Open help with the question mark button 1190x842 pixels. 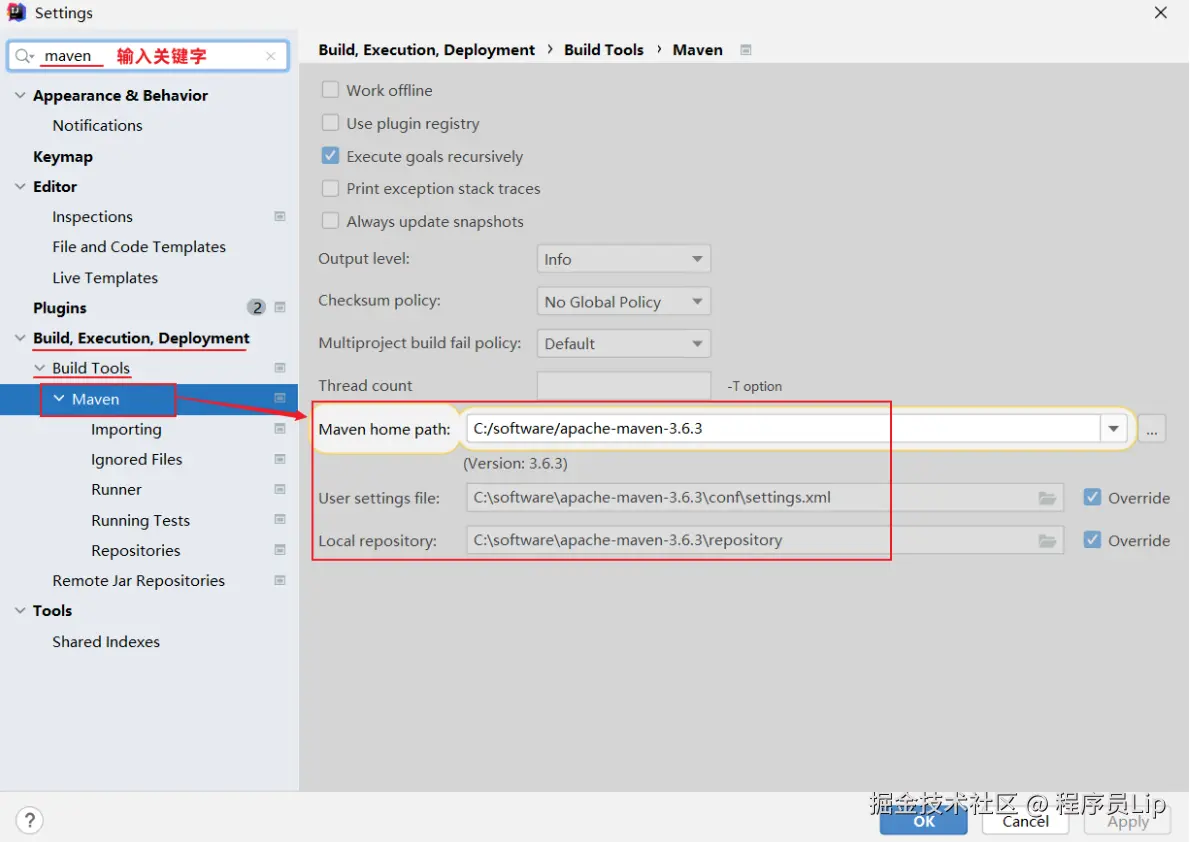click(x=29, y=820)
